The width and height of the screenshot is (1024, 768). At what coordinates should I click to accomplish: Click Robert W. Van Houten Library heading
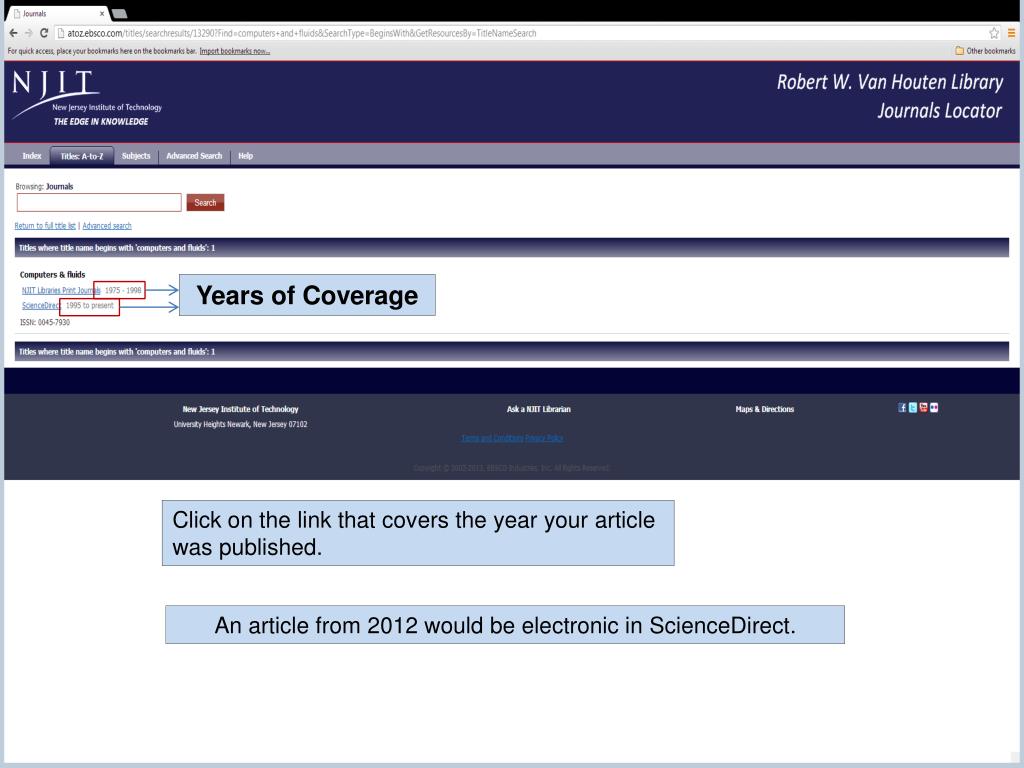tap(889, 82)
